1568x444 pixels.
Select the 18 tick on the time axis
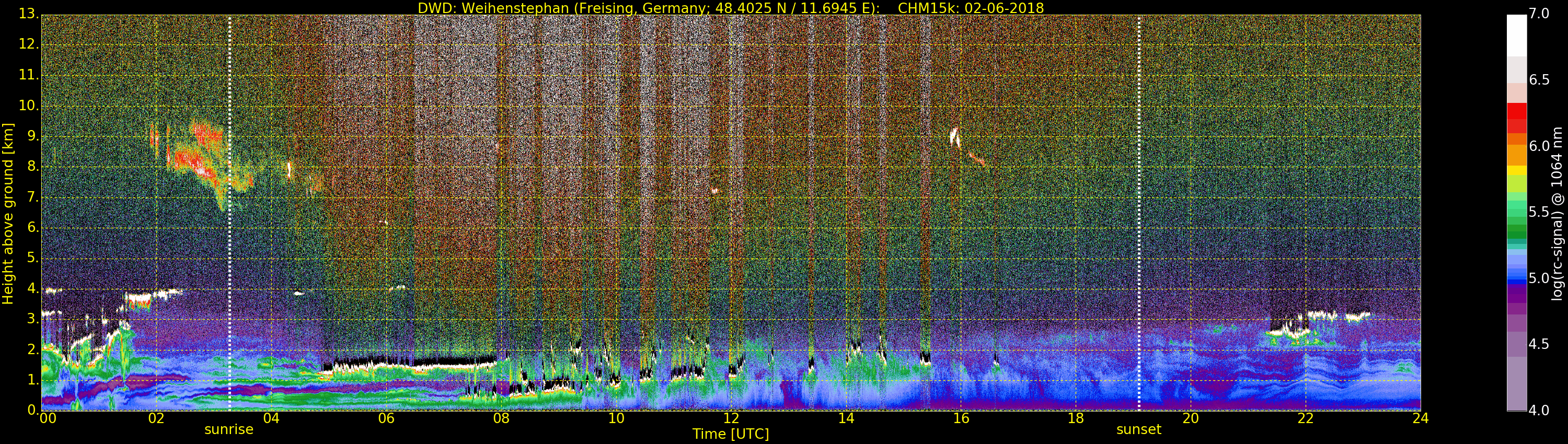(x=1076, y=418)
